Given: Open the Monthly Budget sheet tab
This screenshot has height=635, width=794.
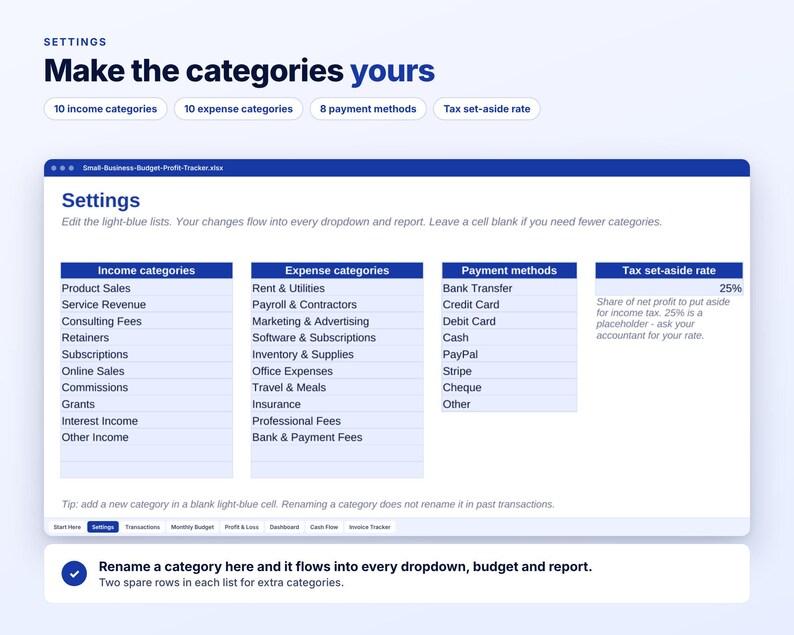Looking at the screenshot, I should (x=192, y=527).
